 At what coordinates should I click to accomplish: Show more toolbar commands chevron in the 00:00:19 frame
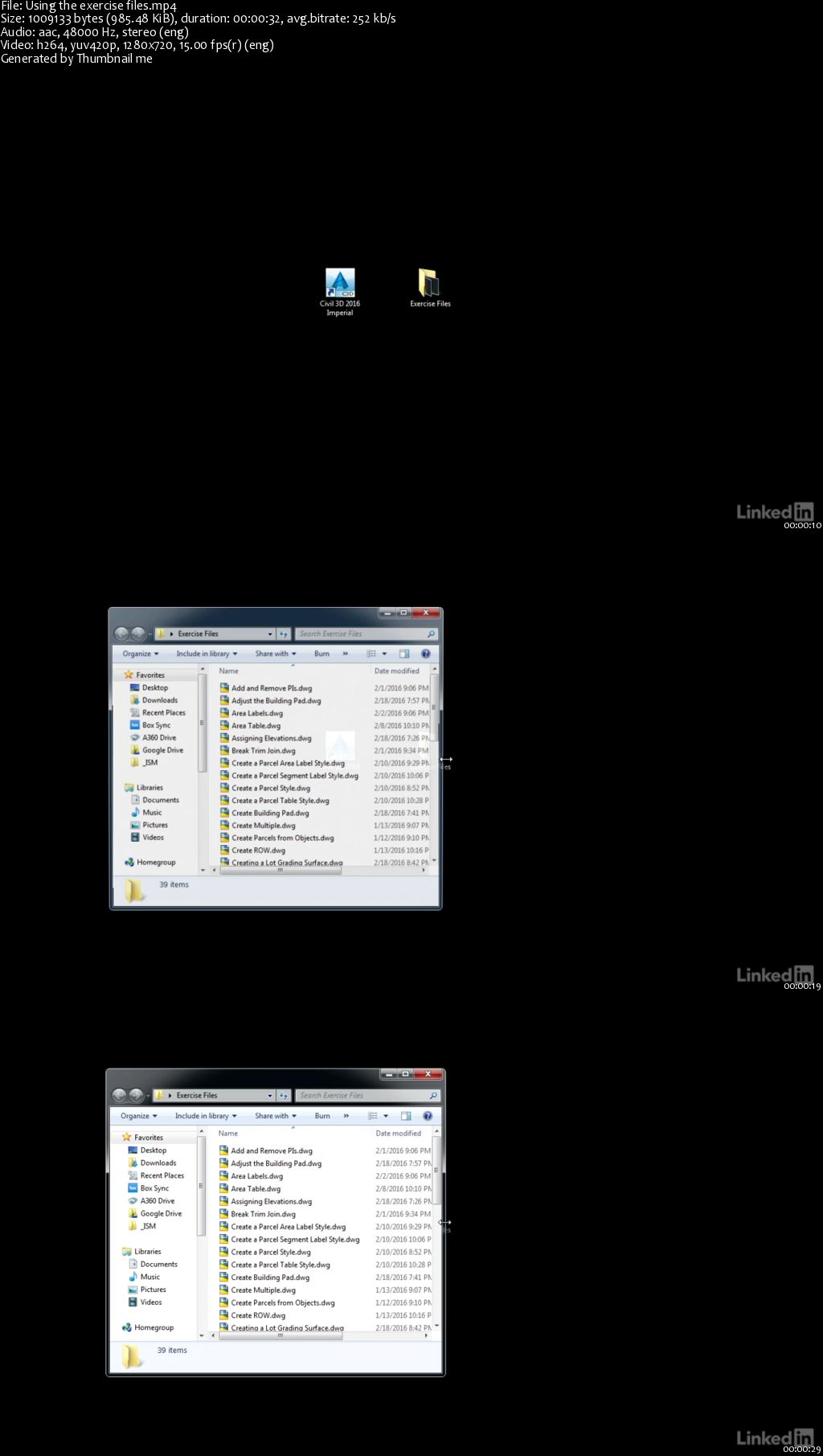[x=346, y=654]
